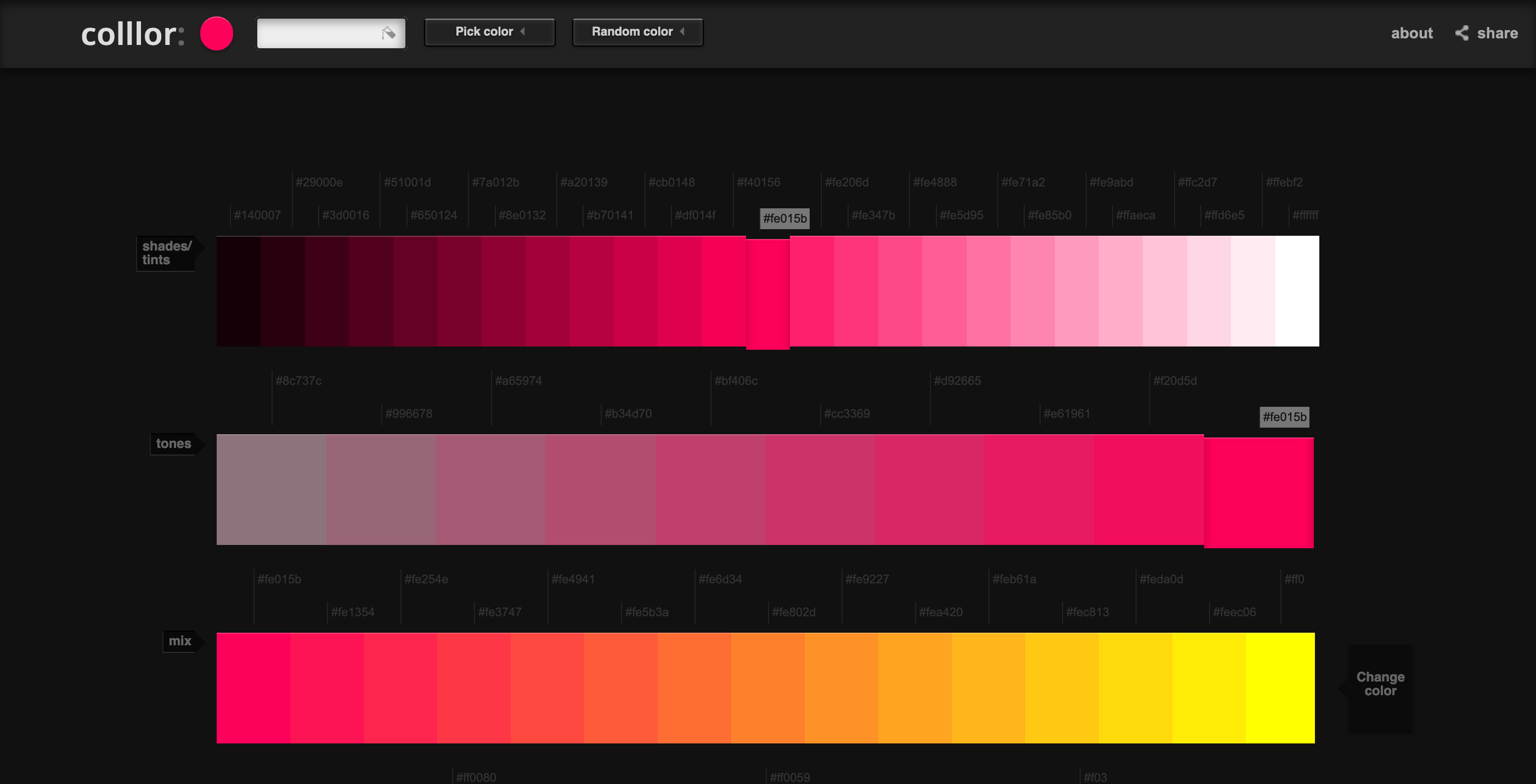The height and width of the screenshot is (784, 1536).
Task: Click the #996678 tone hex label
Action: (x=409, y=413)
